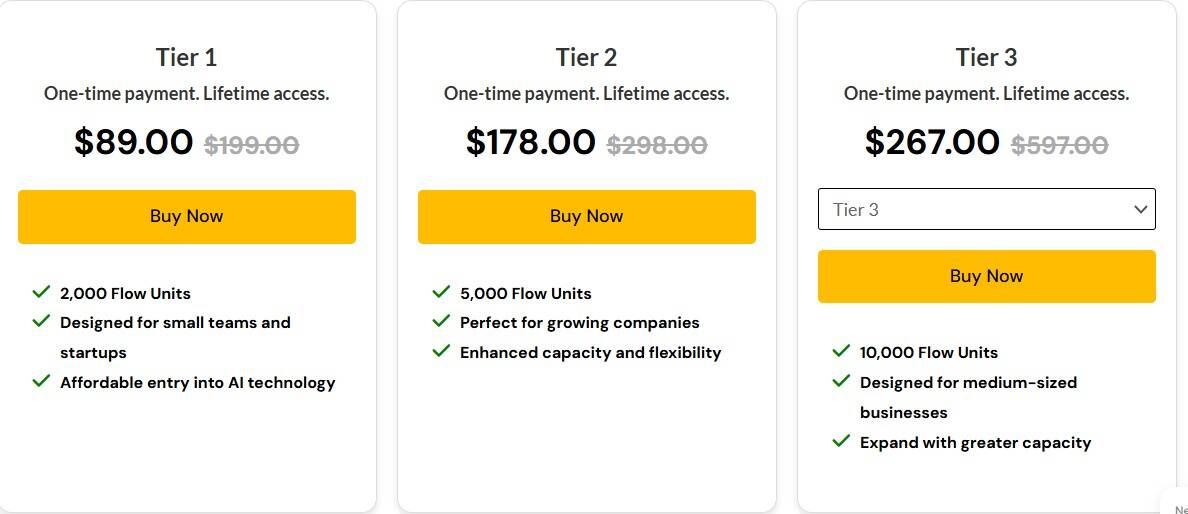Click the Tier 1 card heading
This screenshot has height=514, width=1188.
coord(187,57)
